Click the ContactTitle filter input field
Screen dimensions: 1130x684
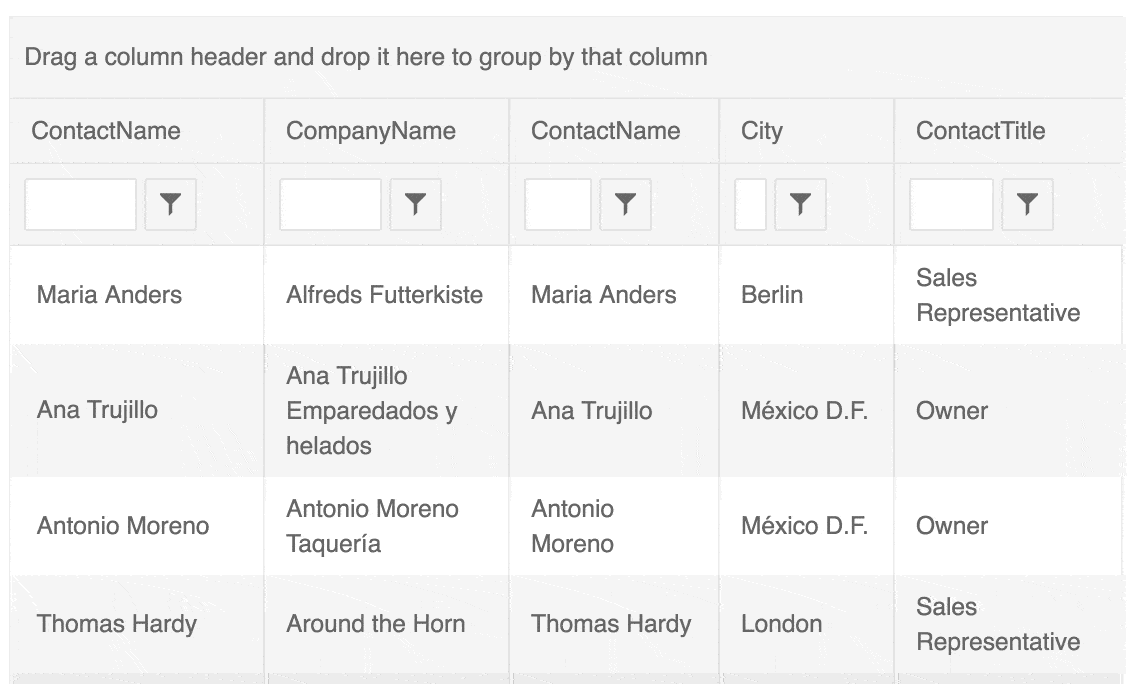click(950, 203)
